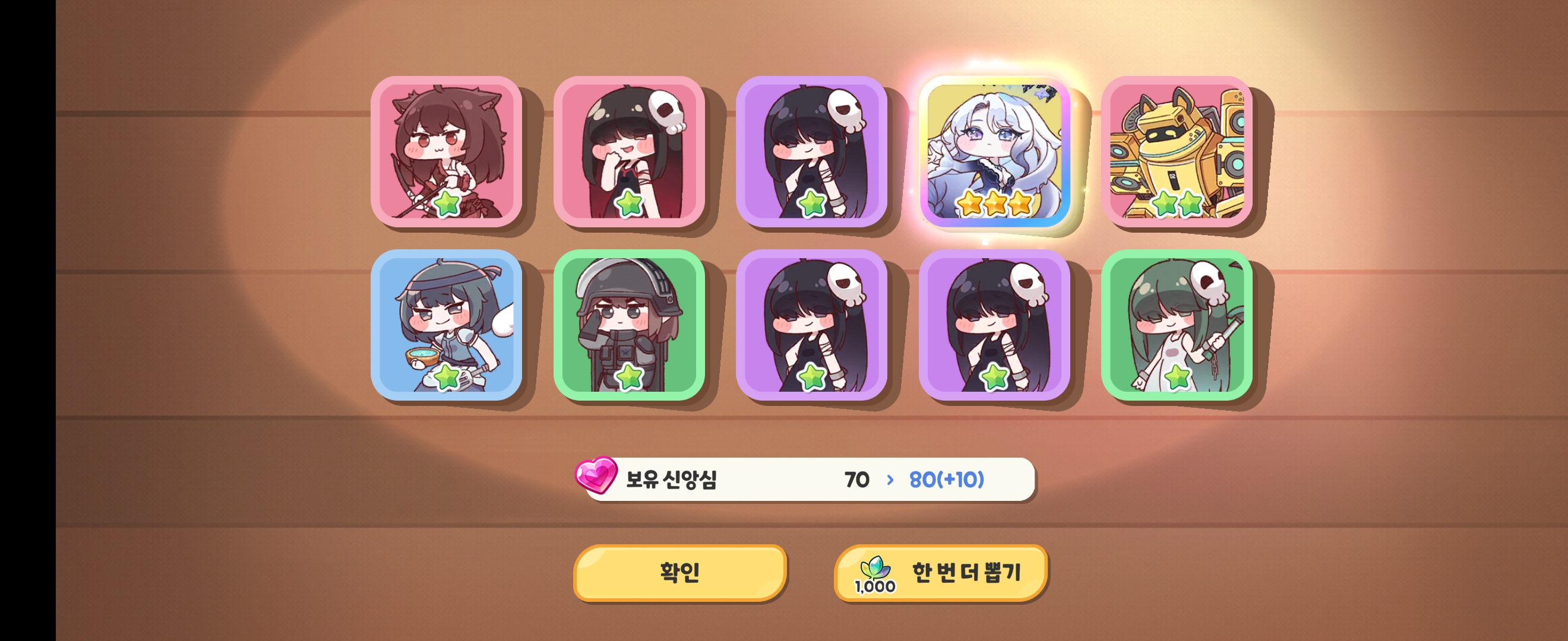Screen dimensions: 1568x641
Task: Tap the skull ornament on green-haired girl
Action: tap(1208, 282)
